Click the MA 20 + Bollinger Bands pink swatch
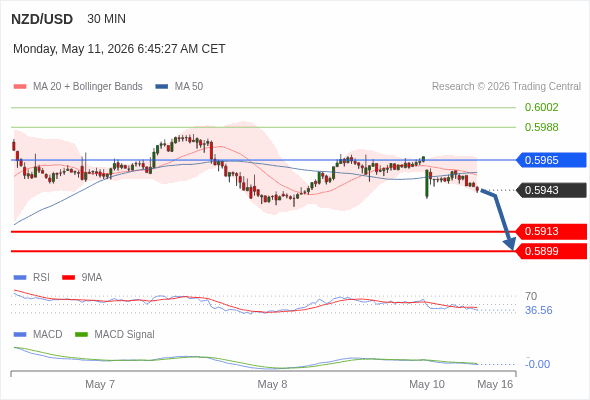The width and height of the screenshot is (590, 400). click(20, 87)
